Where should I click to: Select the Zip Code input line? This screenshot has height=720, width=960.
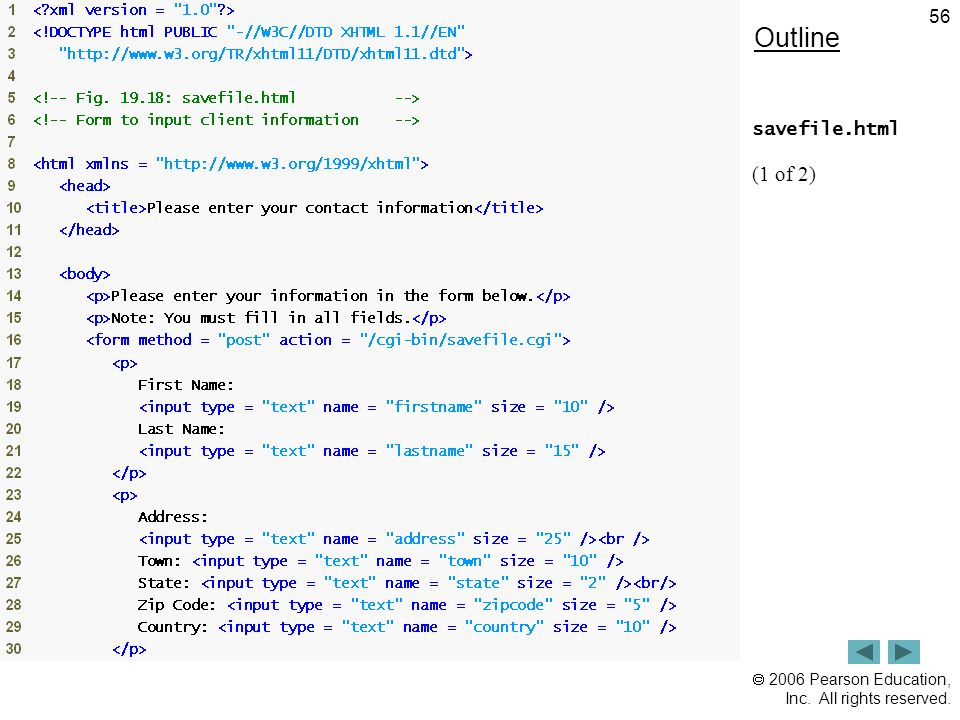407,606
